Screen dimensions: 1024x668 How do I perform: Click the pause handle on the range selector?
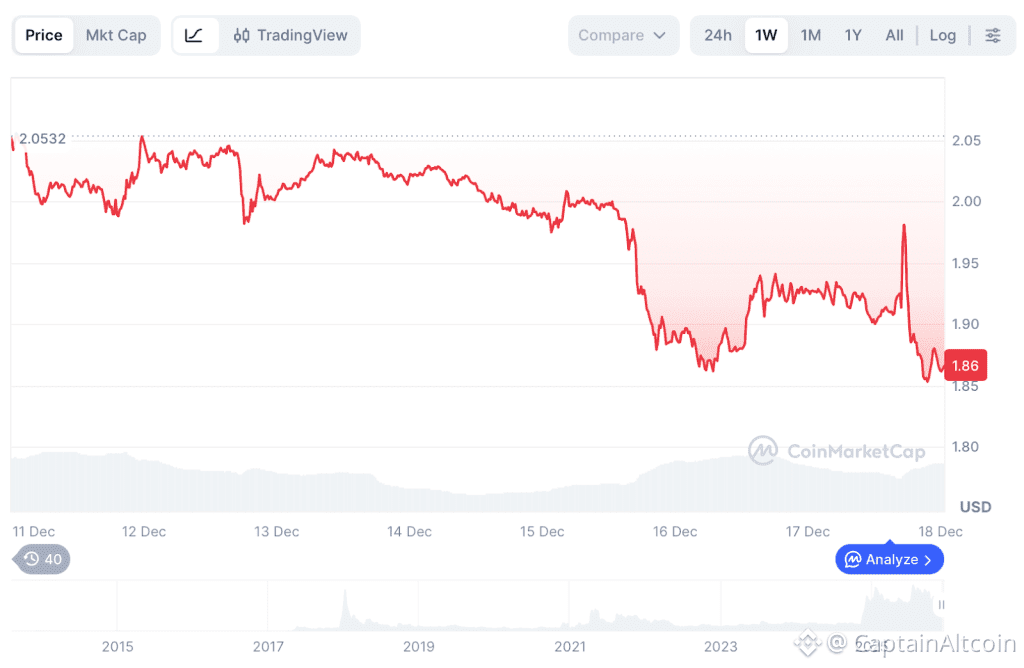[940, 605]
